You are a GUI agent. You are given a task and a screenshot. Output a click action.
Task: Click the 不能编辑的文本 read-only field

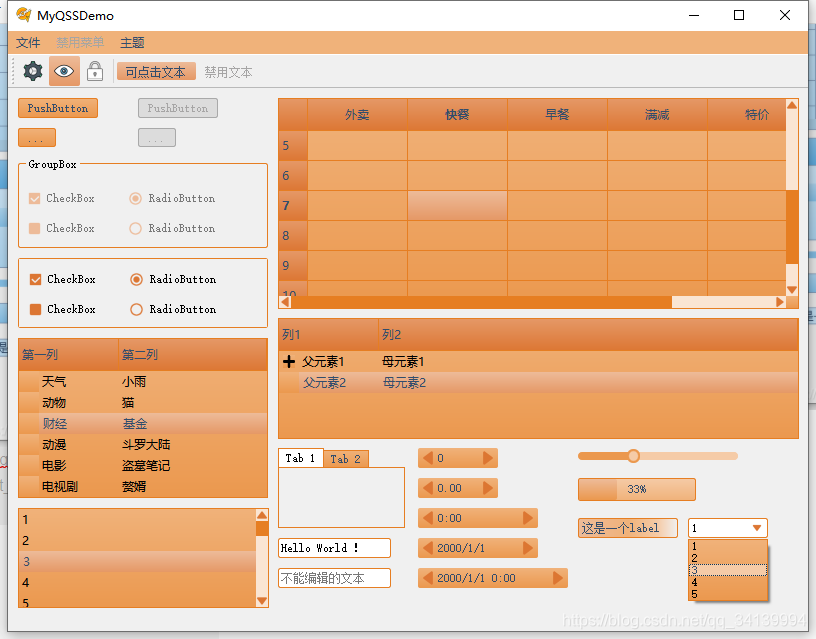pyautogui.click(x=334, y=578)
